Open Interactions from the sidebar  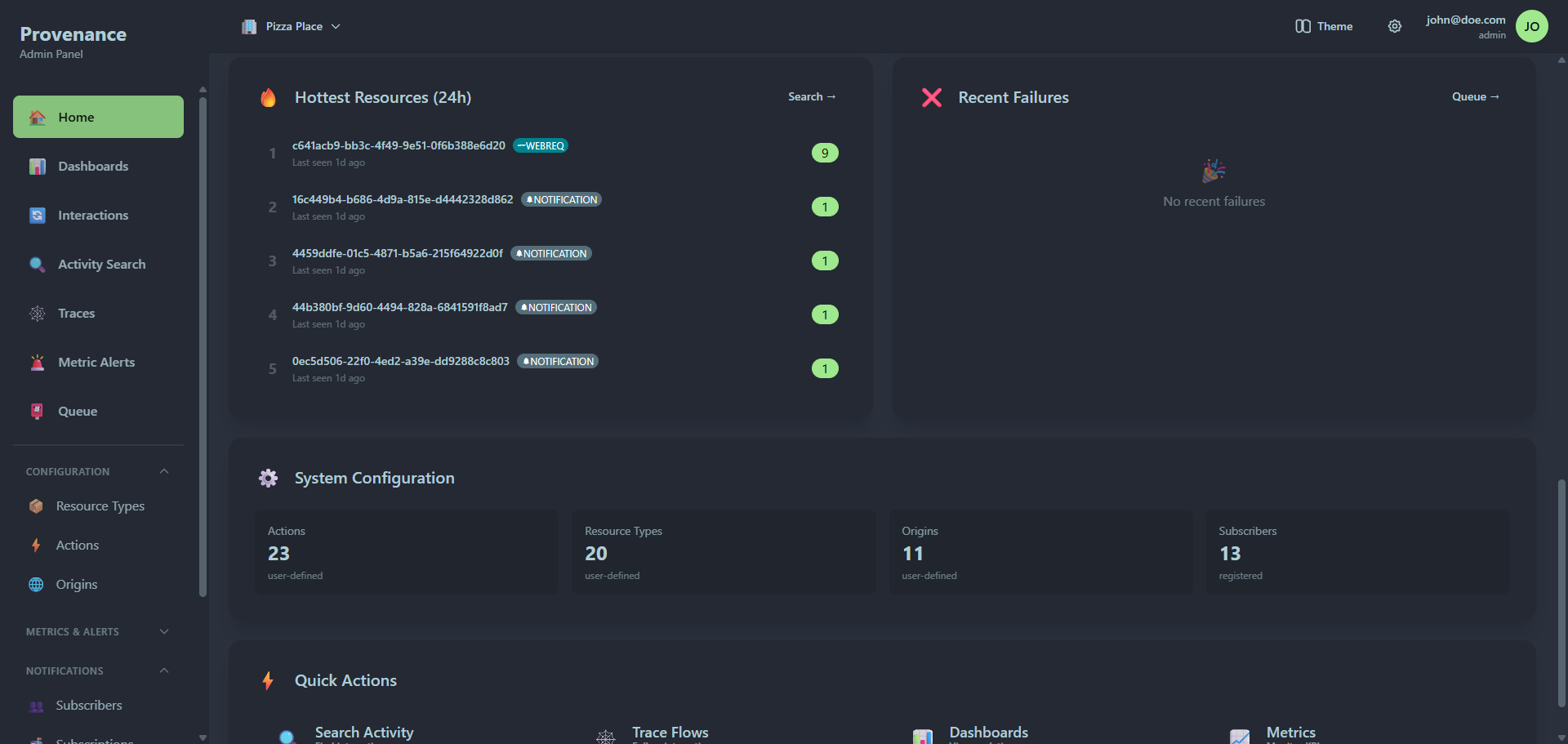pos(93,216)
